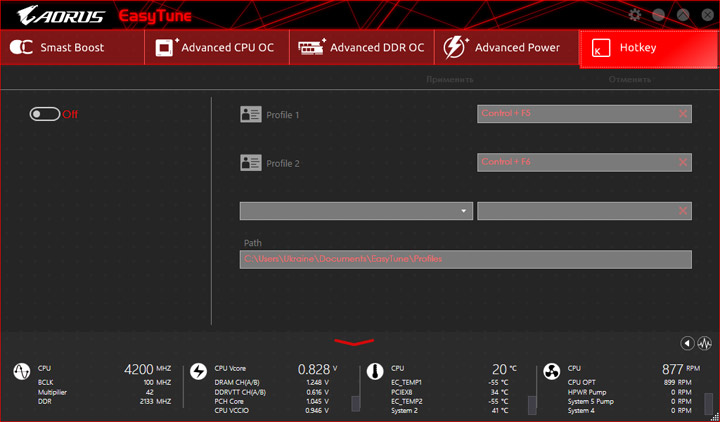Click the Profile 2 card icon

coord(251,163)
